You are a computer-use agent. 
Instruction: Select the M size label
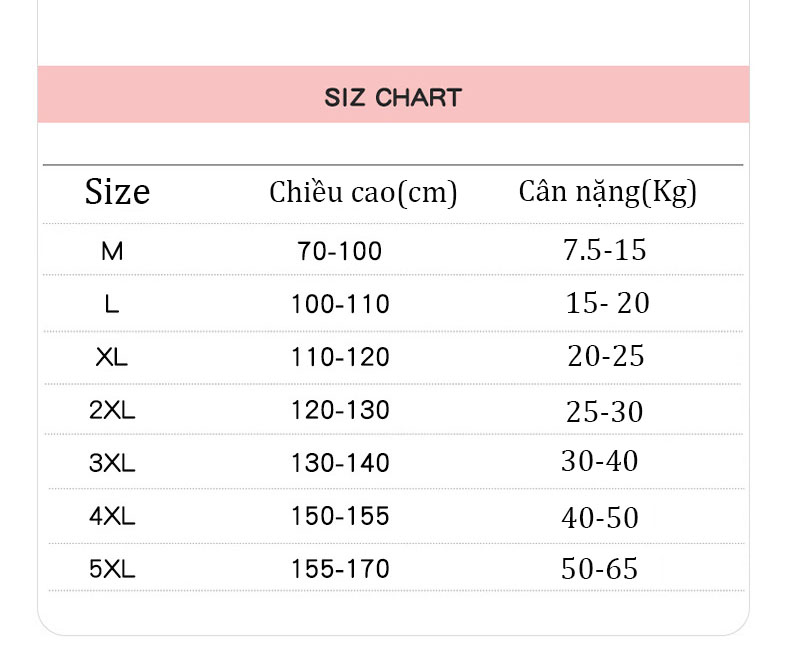click(x=112, y=251)
